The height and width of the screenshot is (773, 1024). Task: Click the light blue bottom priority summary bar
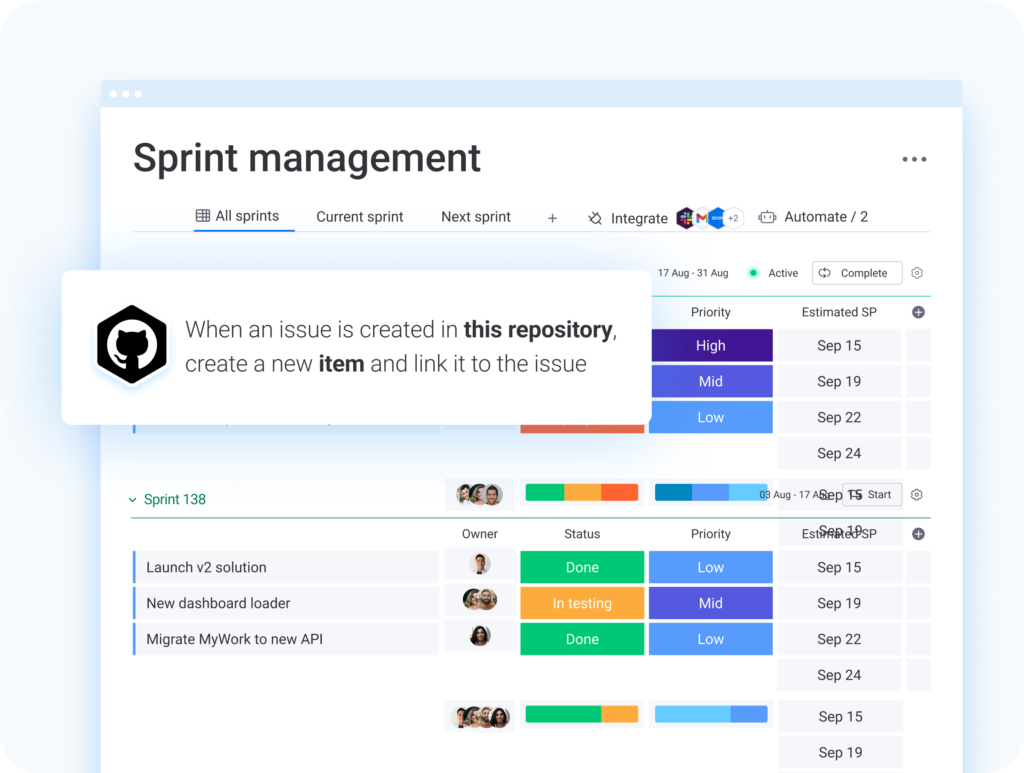coord(711,714)
